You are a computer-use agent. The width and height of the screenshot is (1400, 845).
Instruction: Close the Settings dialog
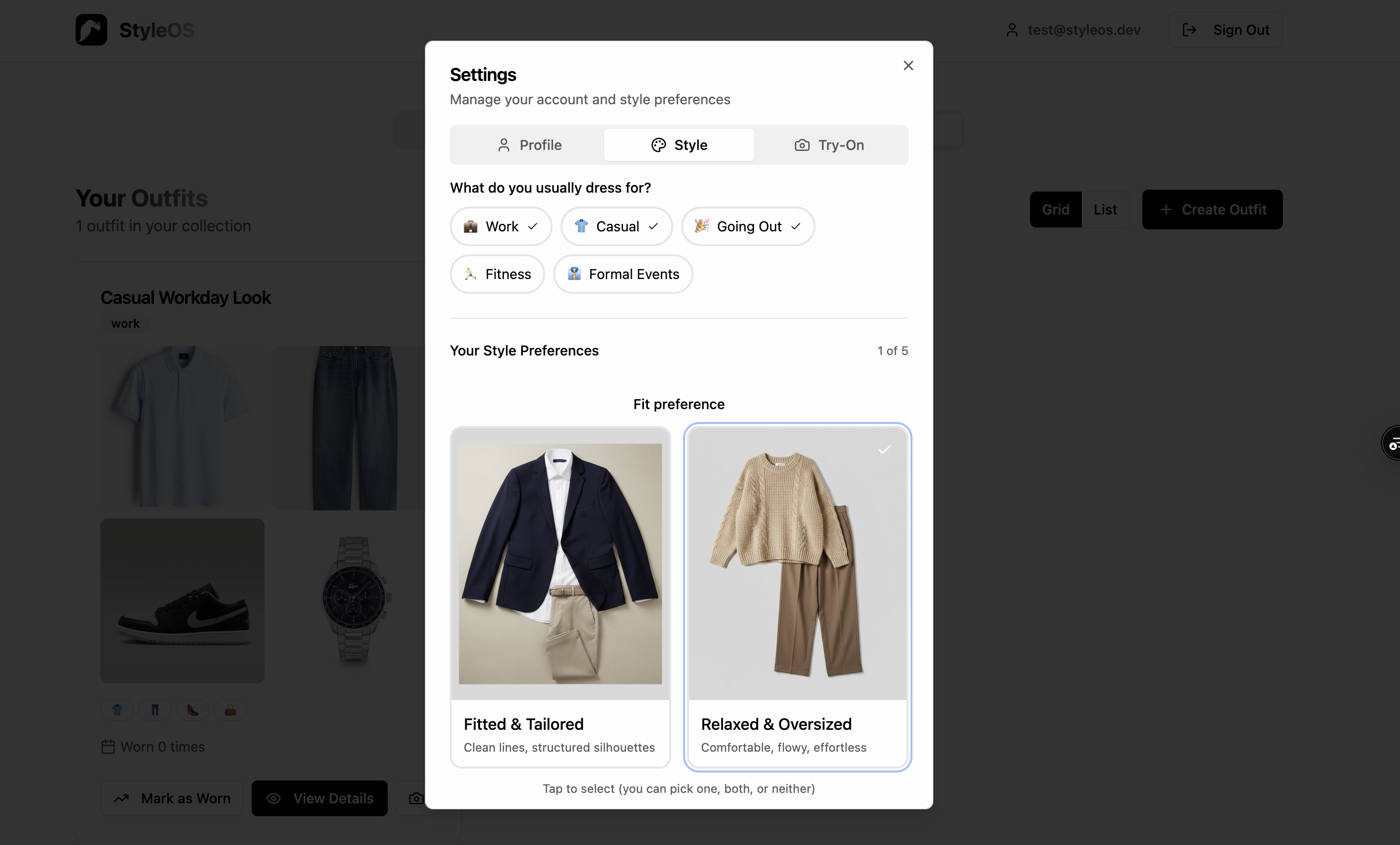tap(908, 66)
